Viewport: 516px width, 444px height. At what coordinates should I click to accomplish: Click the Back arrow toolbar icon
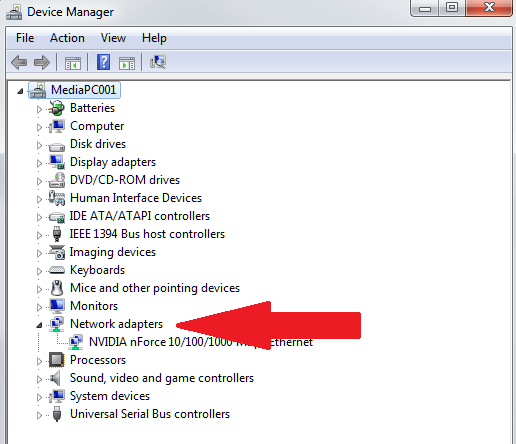[19, 62]
